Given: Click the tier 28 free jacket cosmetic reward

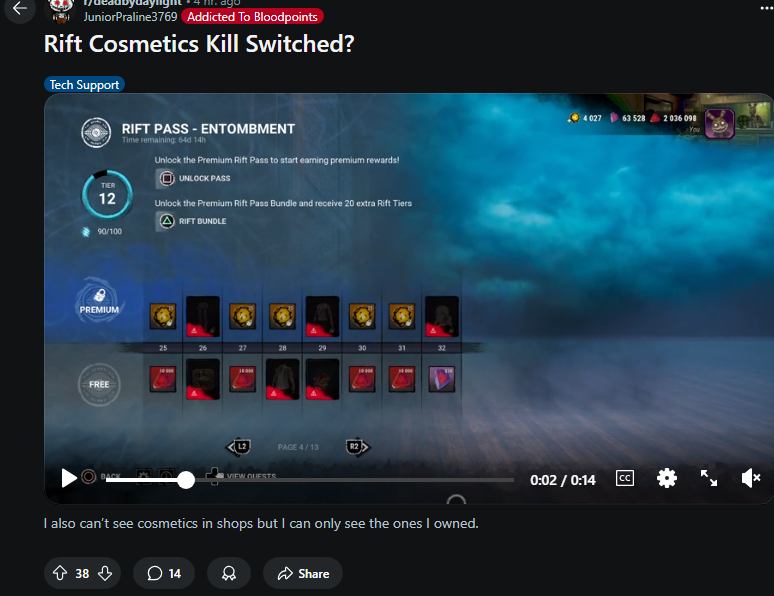Looking at the screenshot, I should (x=282, y=379).
